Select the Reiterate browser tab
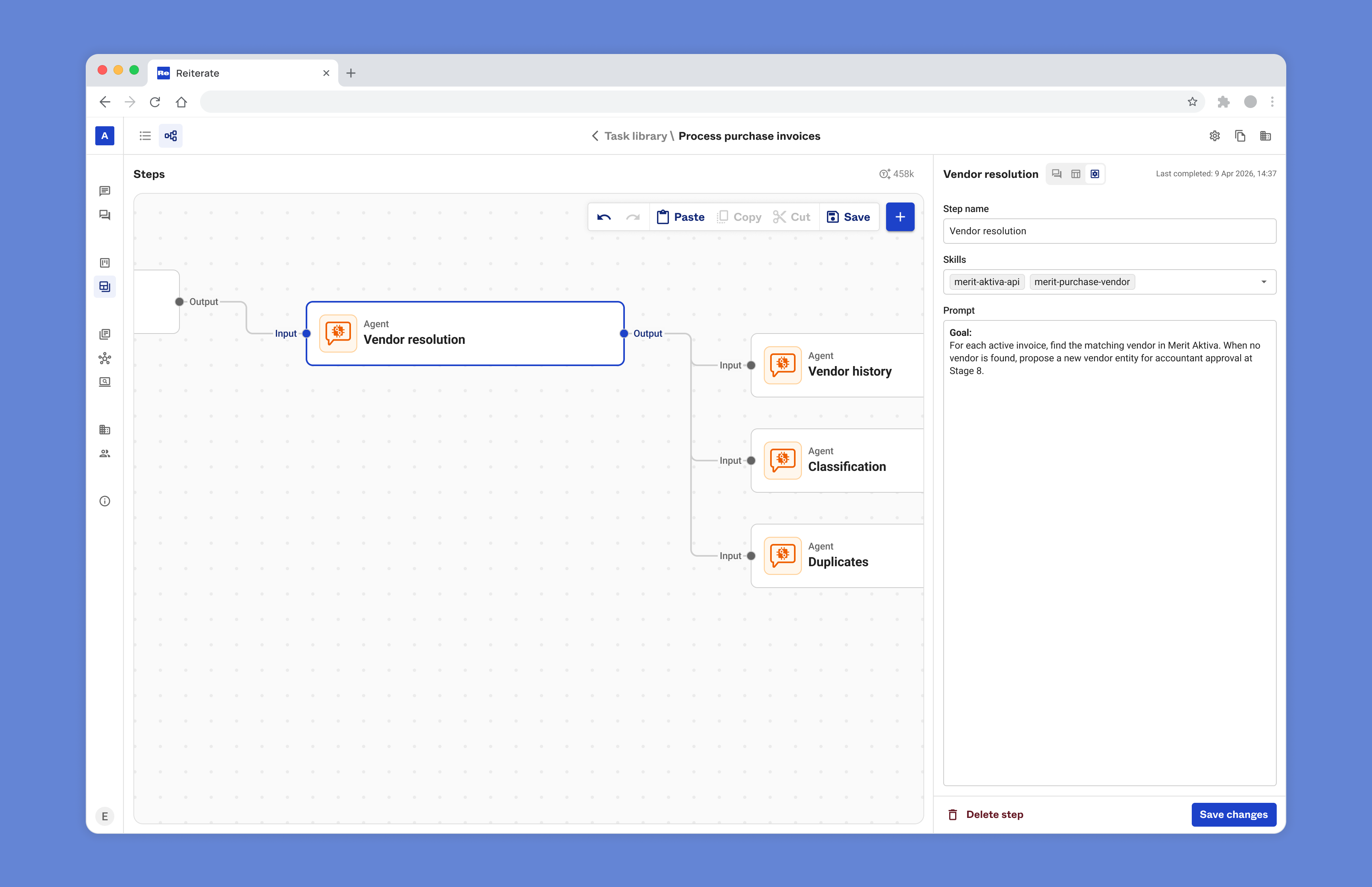This screenshot has height=887, width=1372. pyautogui.click(x=243, y=73)
